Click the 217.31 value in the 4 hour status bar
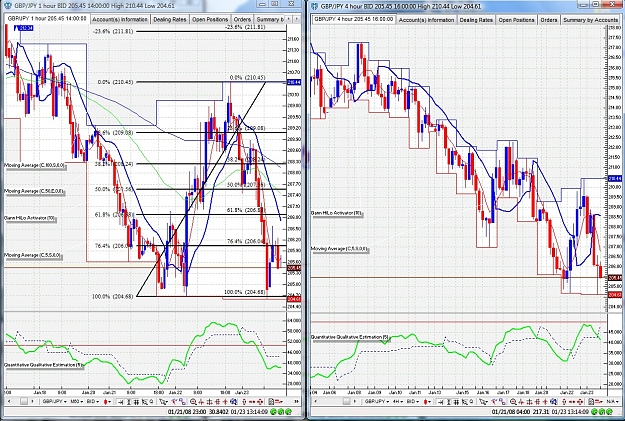This screenshot has height=421, width=625. (x=541, y=412)
